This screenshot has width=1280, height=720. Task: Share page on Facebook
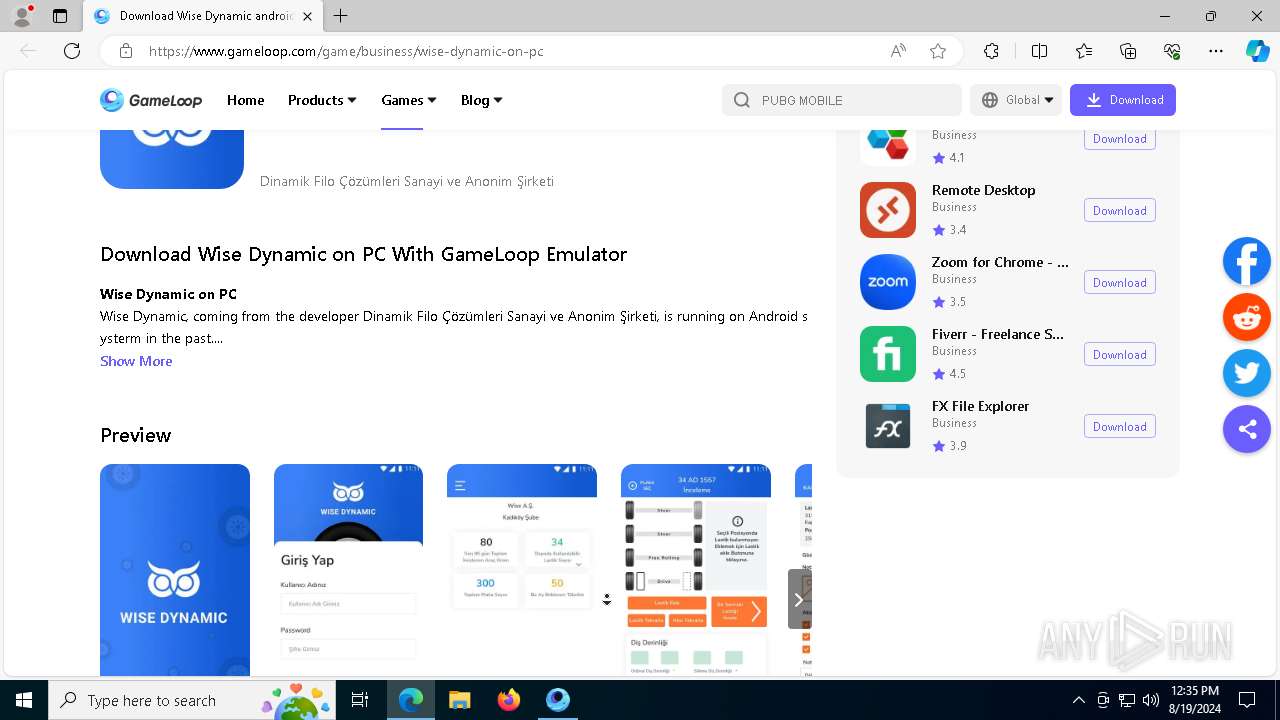coord(1247,262)
